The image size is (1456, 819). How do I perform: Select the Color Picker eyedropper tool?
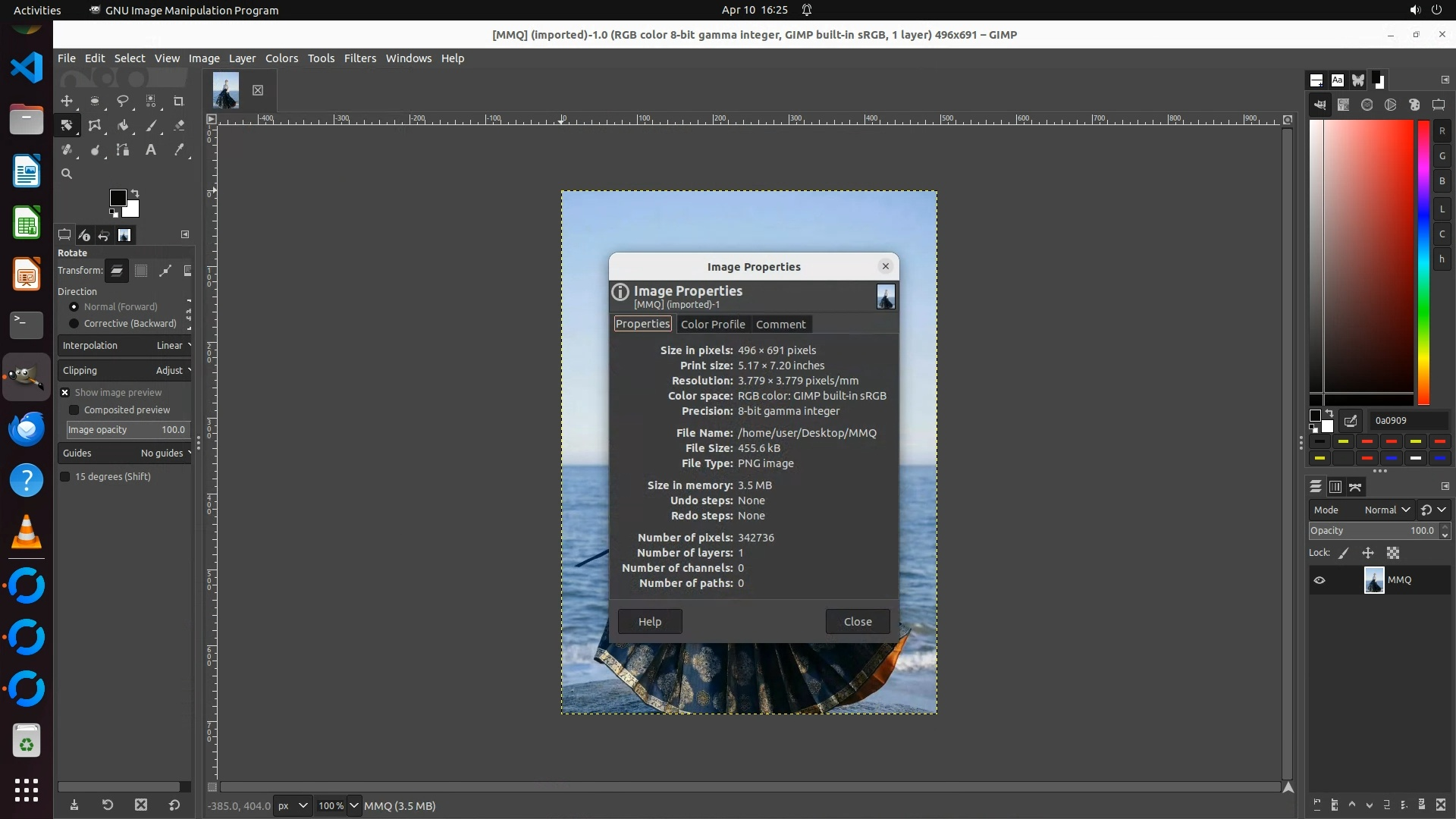click(179, 150)
